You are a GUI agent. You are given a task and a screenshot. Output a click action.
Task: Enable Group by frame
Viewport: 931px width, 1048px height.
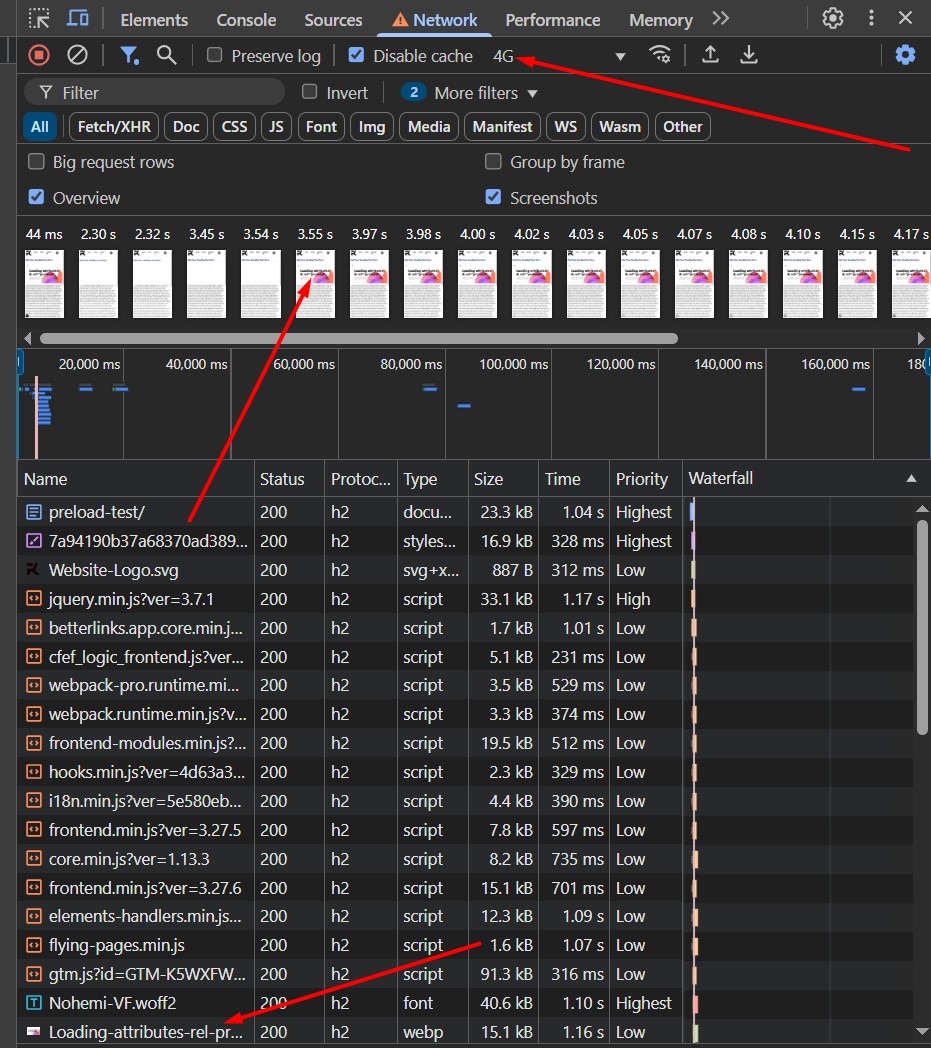493,162
